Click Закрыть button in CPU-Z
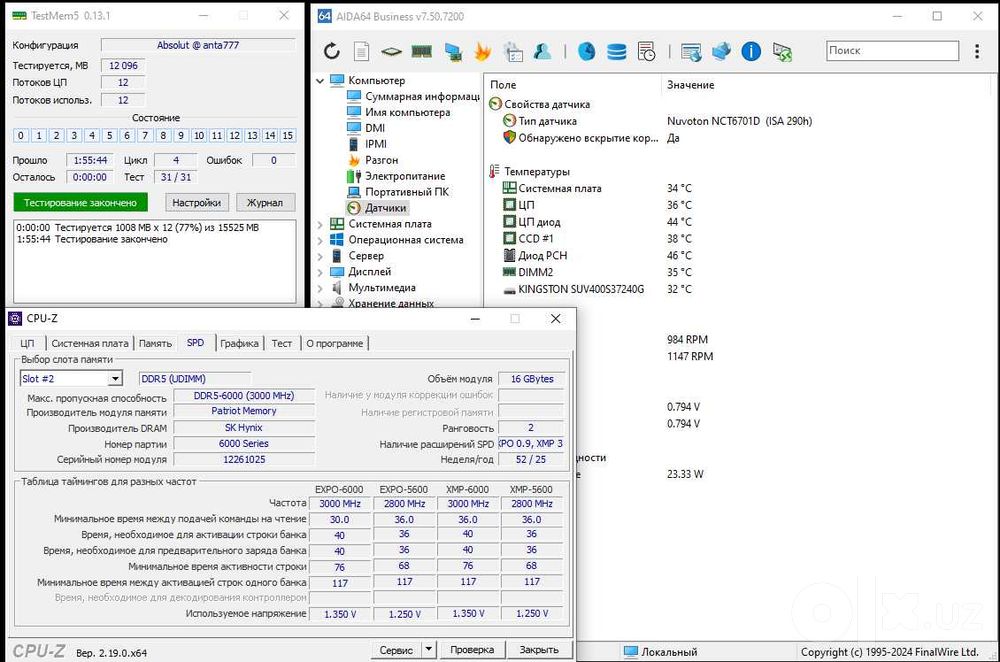 click(x=539, y=650)
